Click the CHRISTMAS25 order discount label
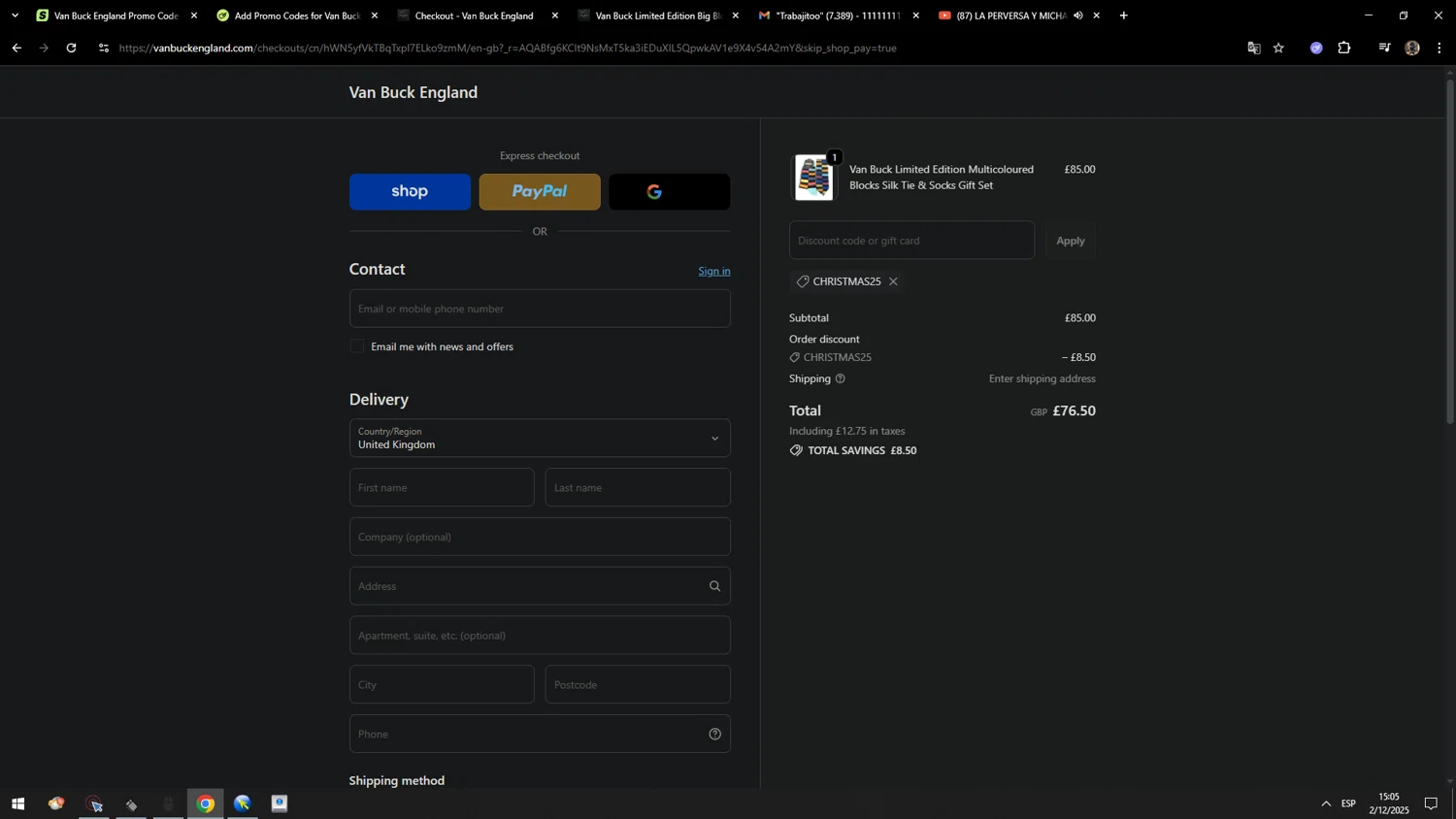1456x819 pixels. point(837,357)
